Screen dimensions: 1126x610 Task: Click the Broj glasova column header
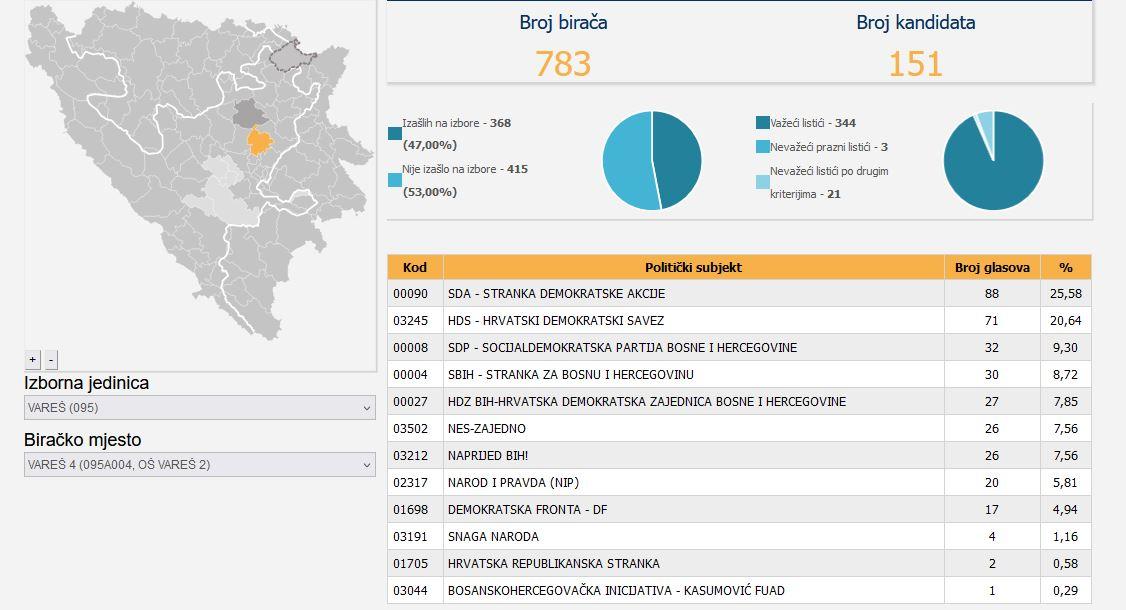pos(992,267)
